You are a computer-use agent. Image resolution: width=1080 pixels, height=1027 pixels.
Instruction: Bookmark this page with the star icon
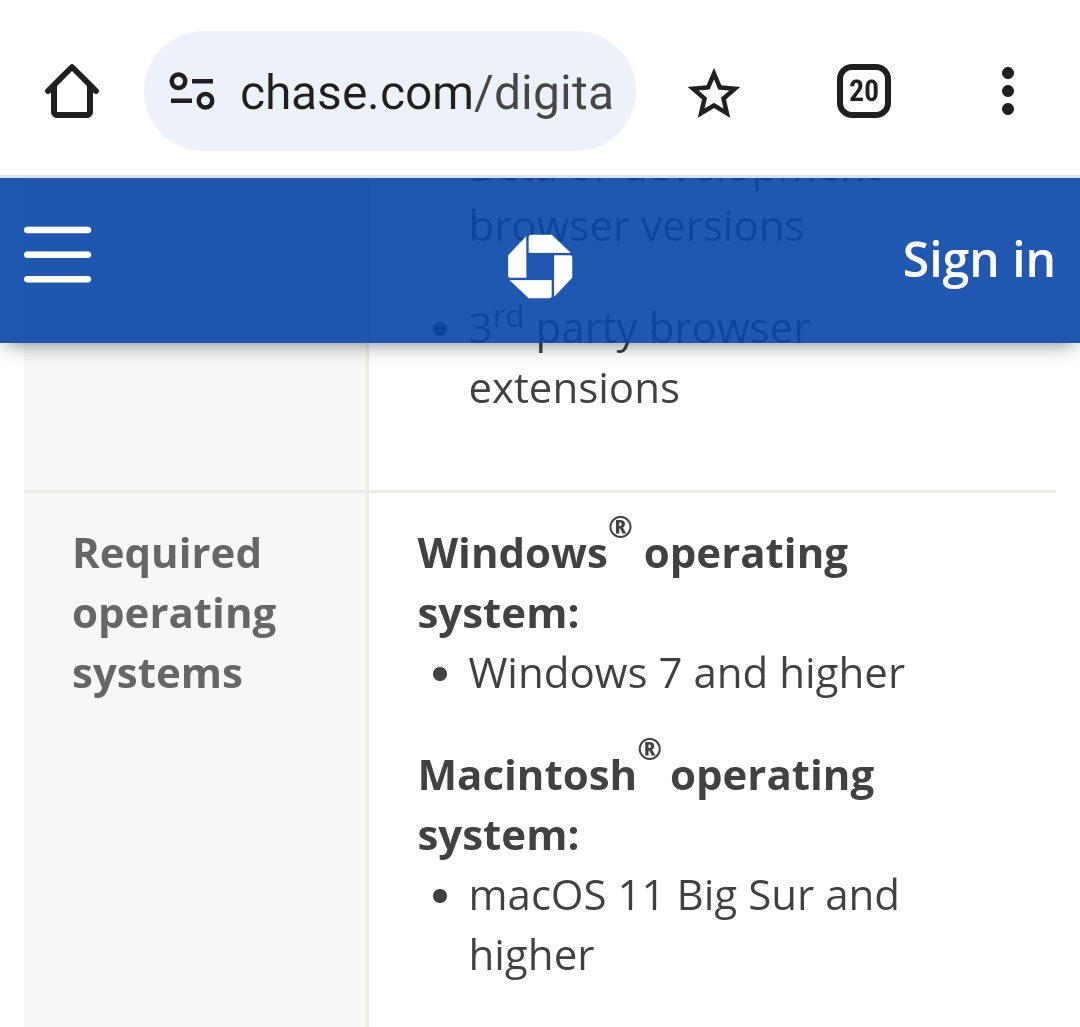(x=713, y=94)
